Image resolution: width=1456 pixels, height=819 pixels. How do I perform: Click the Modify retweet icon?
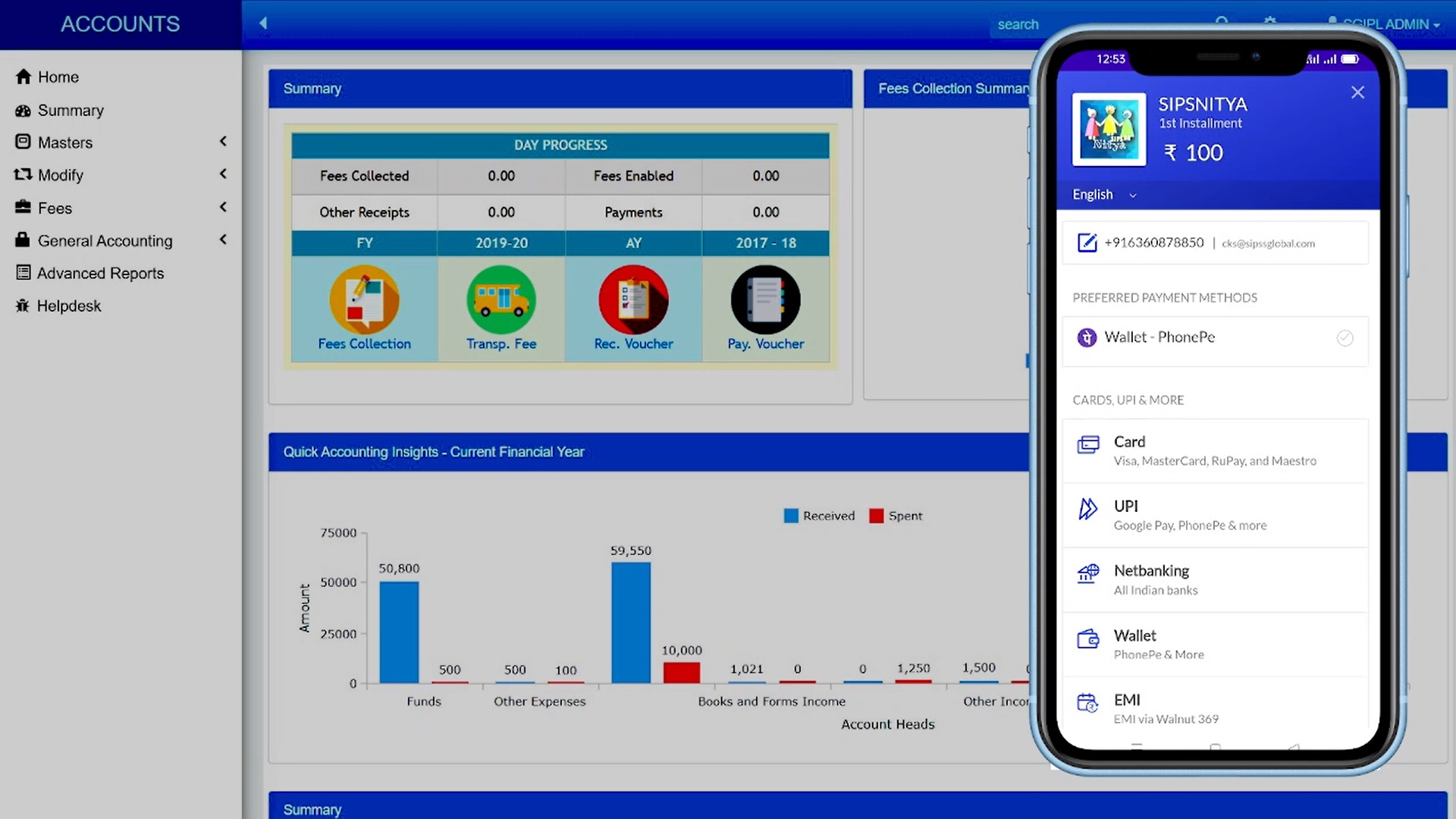pos(24,174)
